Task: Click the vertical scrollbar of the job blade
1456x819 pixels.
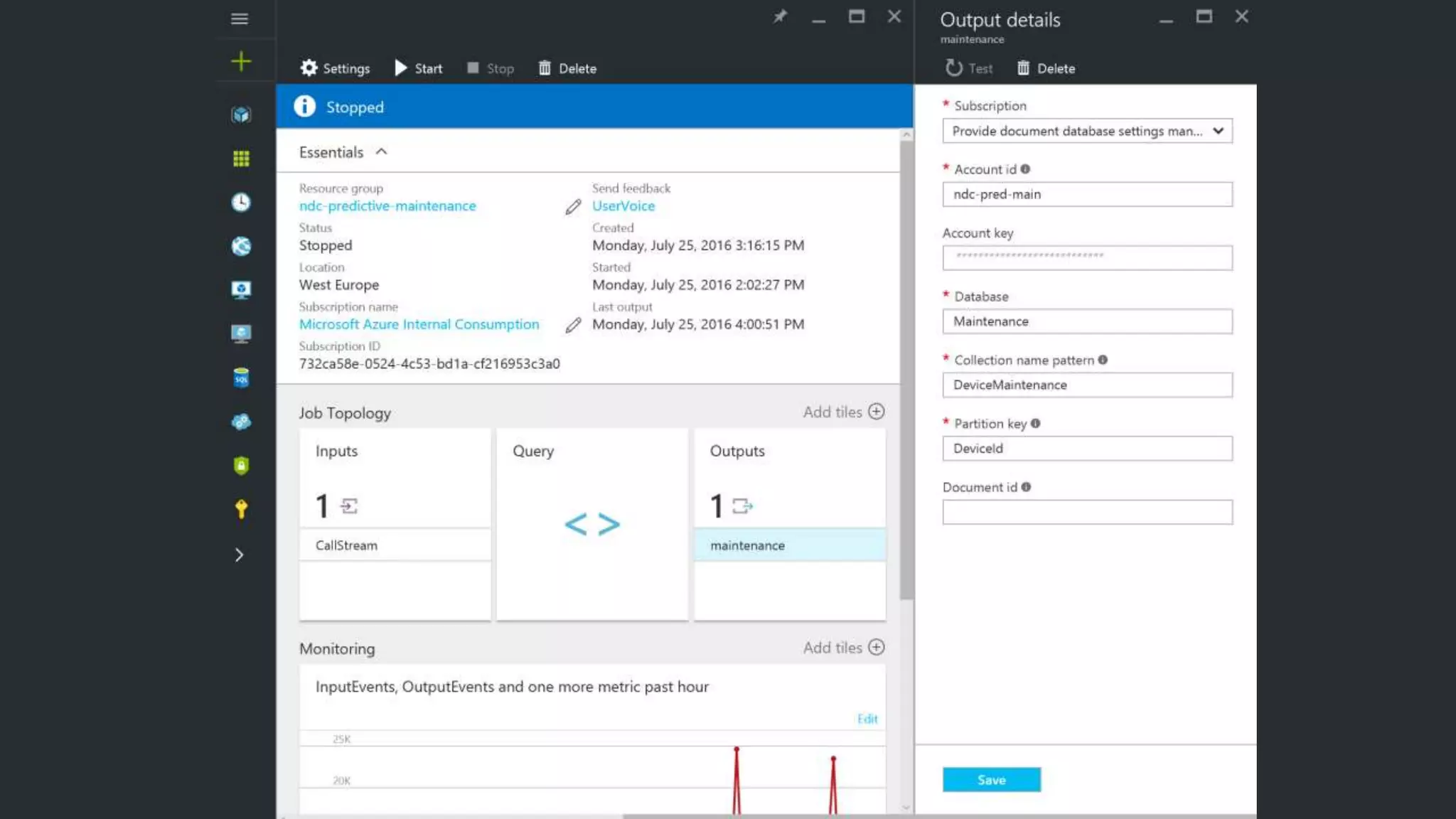Action: 906,370
